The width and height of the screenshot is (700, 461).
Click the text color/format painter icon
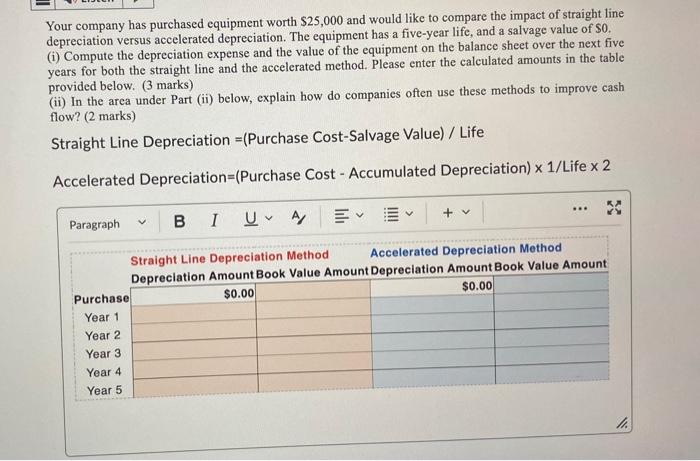(x=298, y=217)
